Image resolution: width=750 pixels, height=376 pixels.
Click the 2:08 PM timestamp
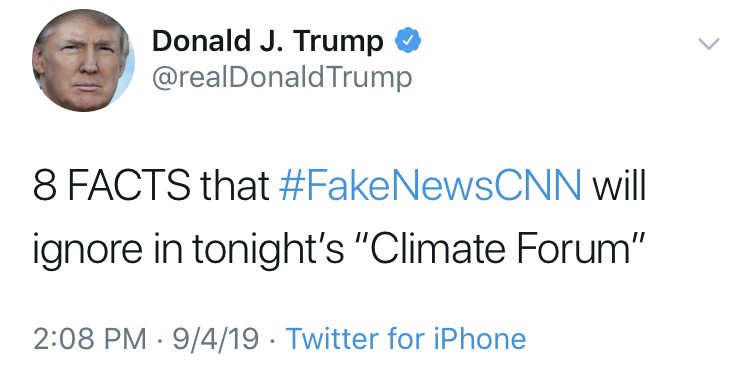click(x=90, y=339)
